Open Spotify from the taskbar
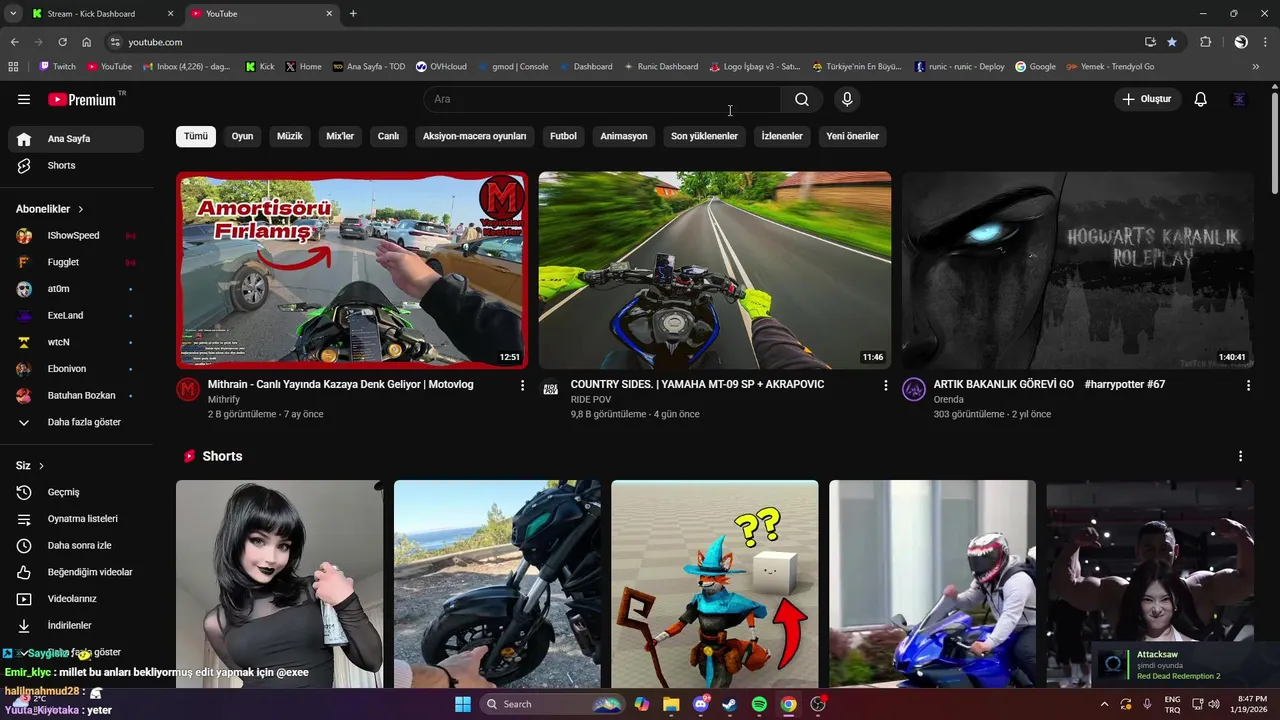The width and height of the screenshot is (1280, 720). (759, 704)
